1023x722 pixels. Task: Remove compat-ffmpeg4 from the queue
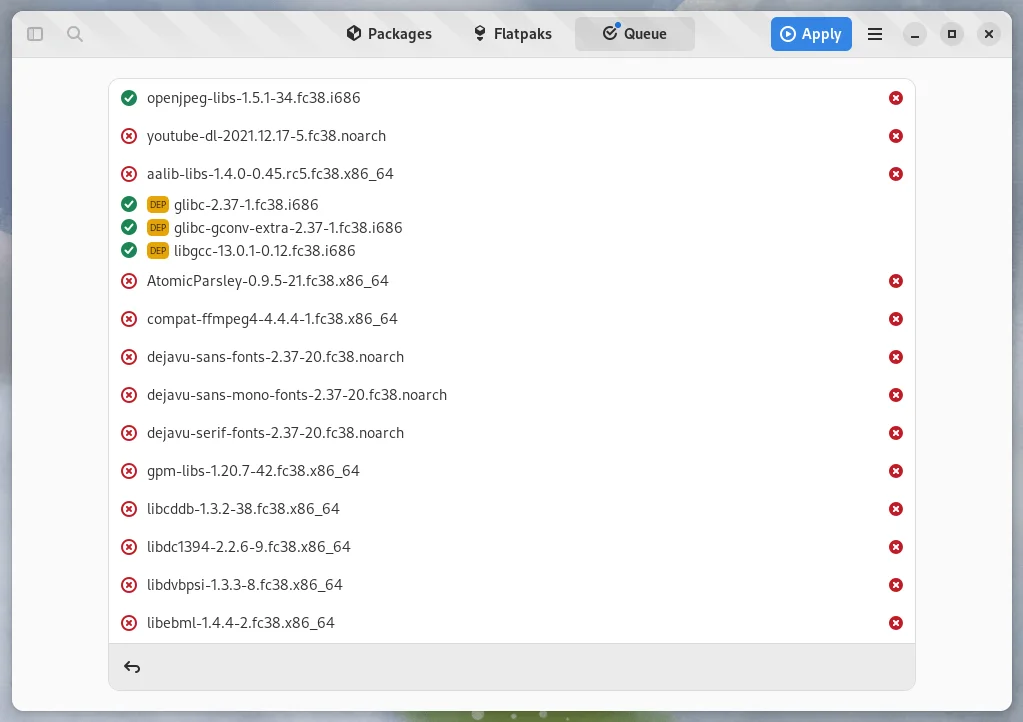coord(896,319)
